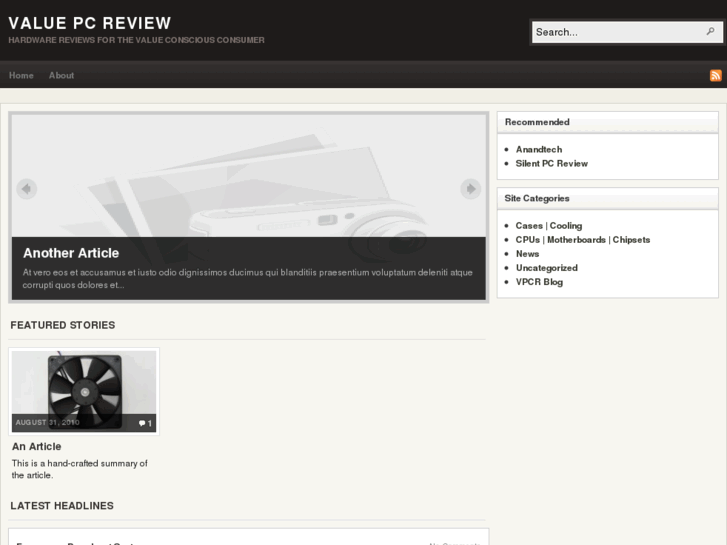Click the fan thumbnail image
This screenshot has height=545, width=727.
(x=84, y=391)
